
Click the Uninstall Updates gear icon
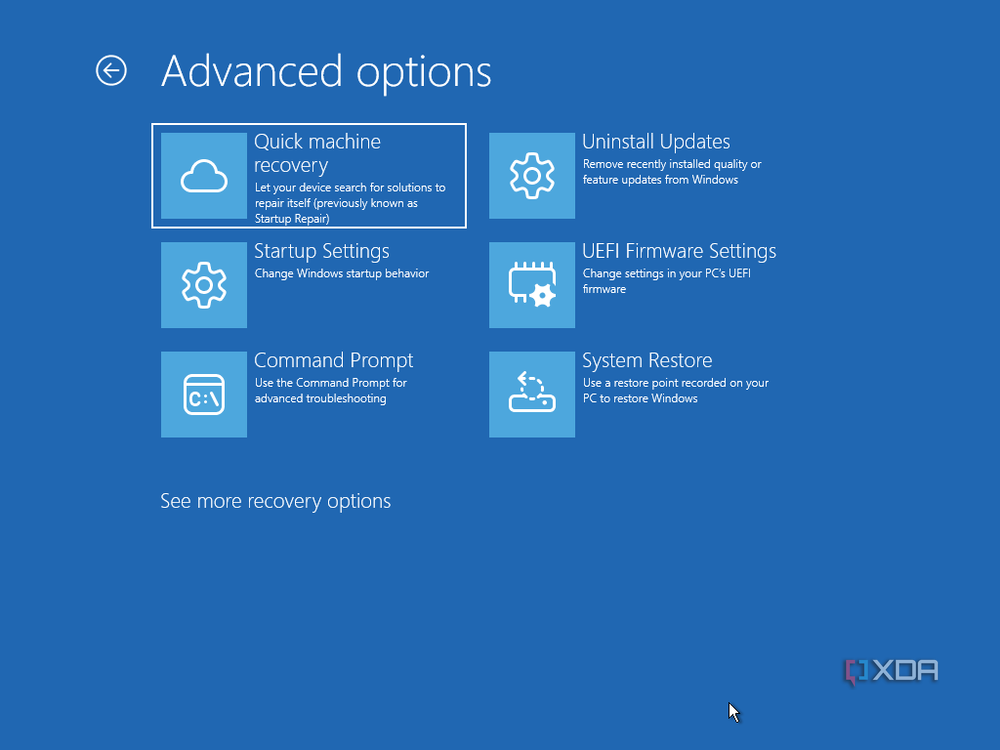coord(532,176)
